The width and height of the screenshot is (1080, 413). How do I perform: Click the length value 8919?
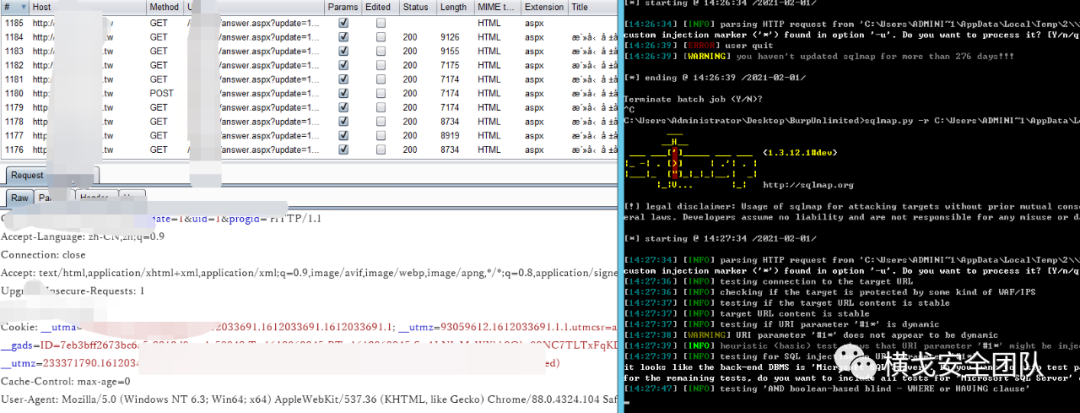click(450, 136)
